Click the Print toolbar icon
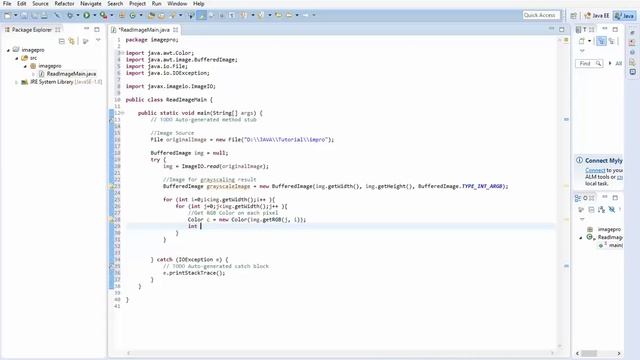Image resolution: width=640 pixels, height=360 pixels. [x=44, y=16]
